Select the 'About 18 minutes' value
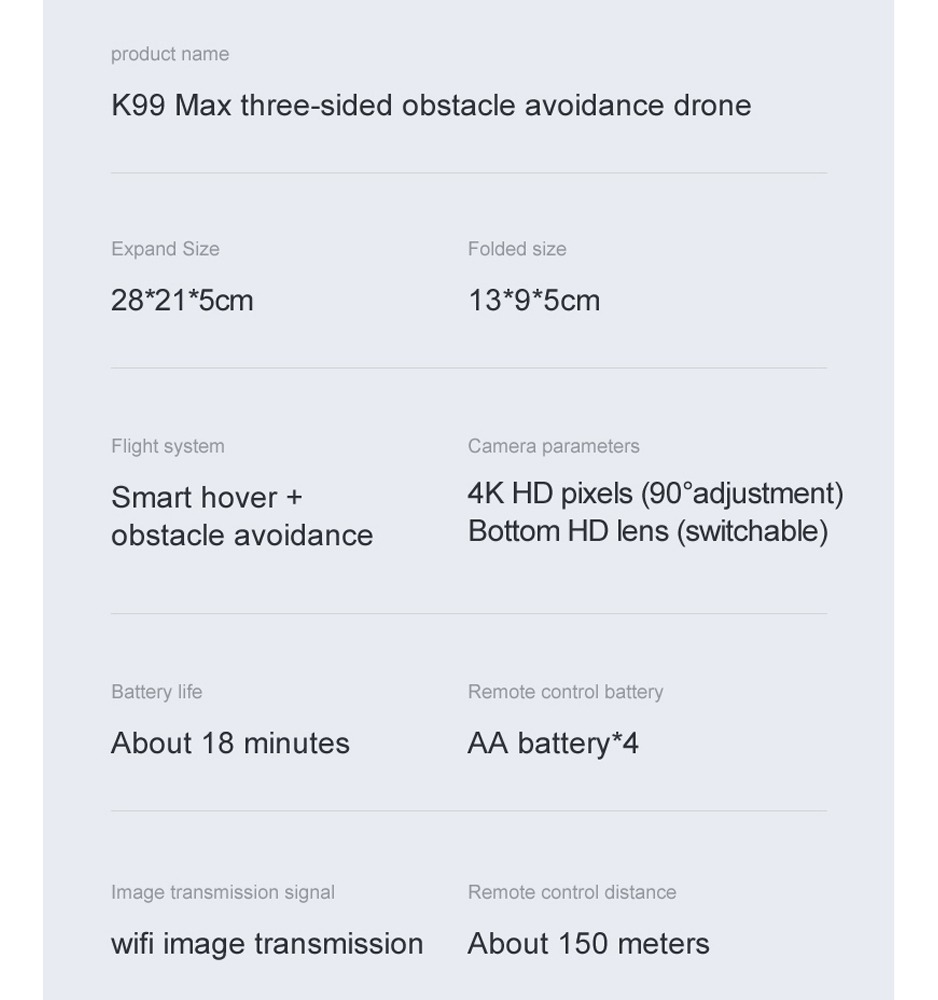Screen dimensions: 938x1000 230,744
